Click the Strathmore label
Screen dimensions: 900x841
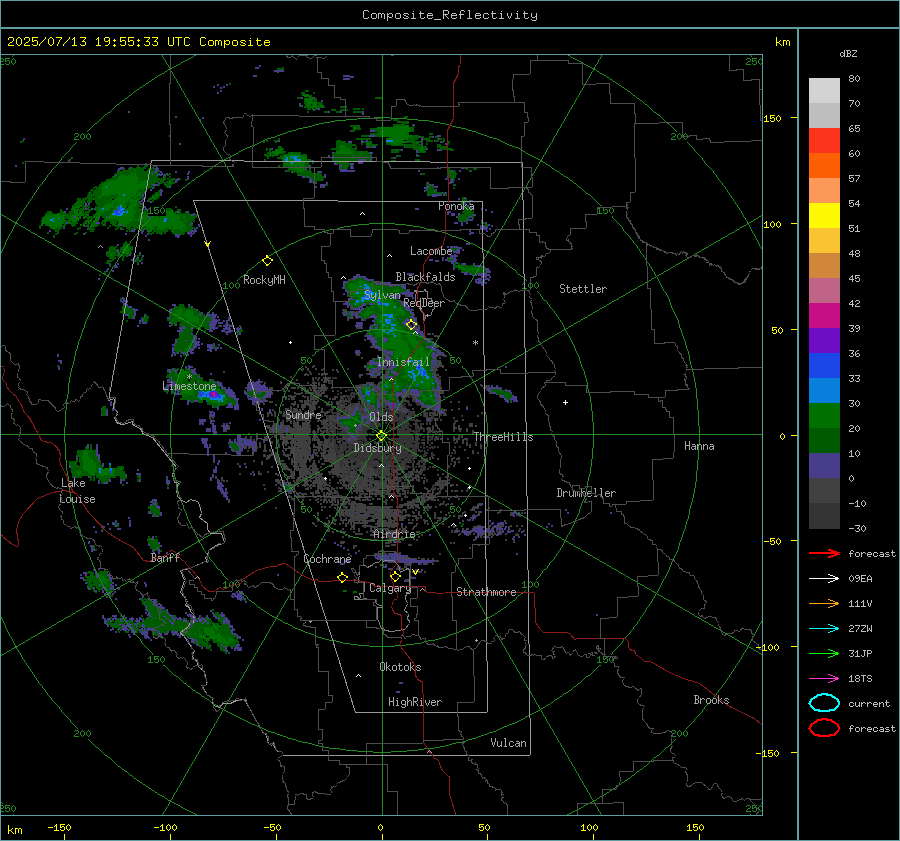486,592
